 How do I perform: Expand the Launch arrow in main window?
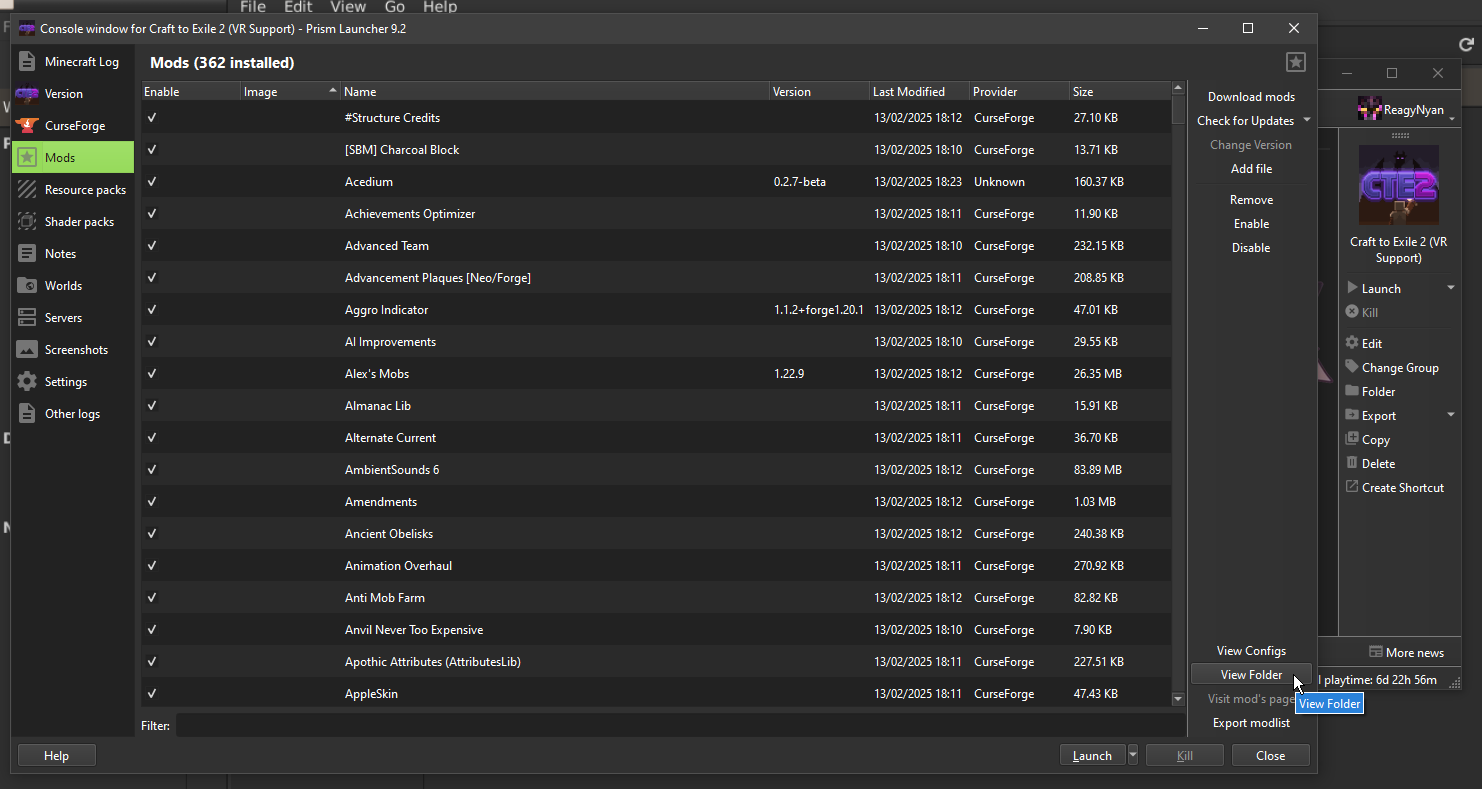tap(1451, 288)
